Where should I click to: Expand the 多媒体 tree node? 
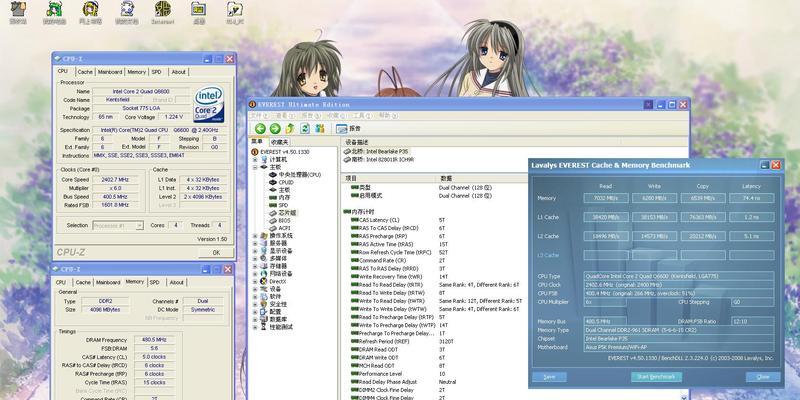coord(255,259)
